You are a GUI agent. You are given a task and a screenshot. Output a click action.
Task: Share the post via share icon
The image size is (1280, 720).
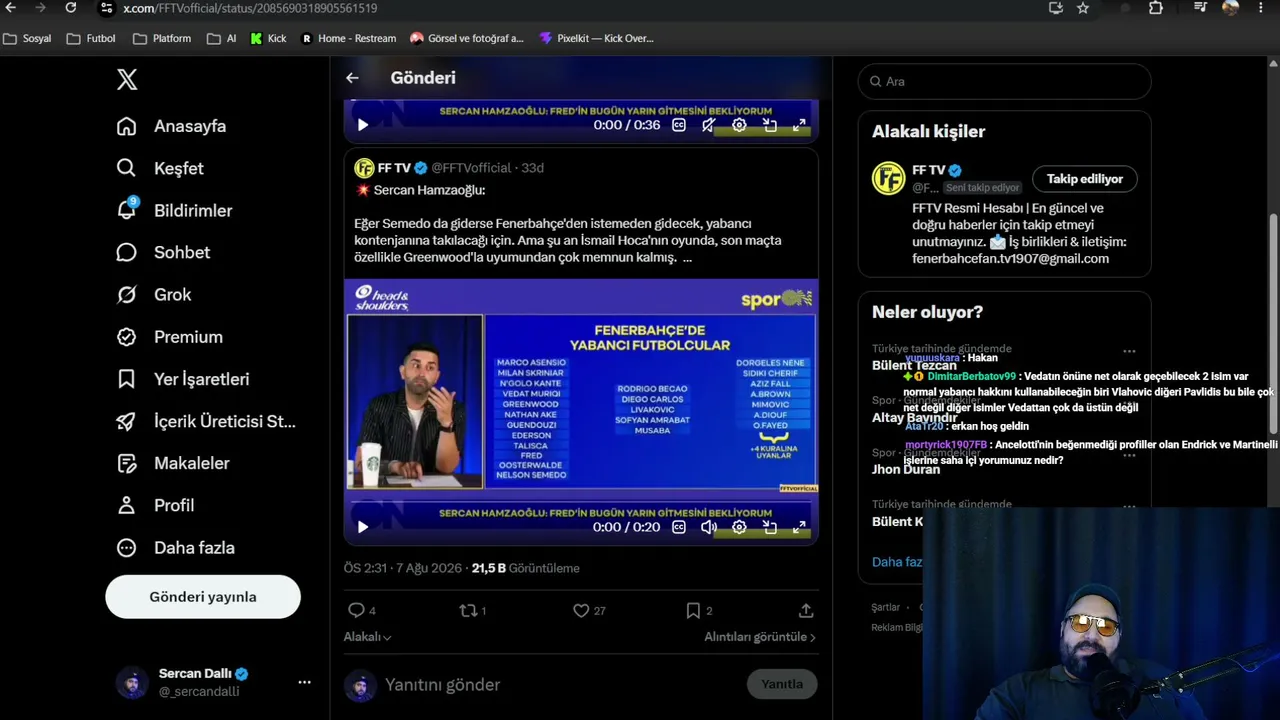[x=806, y=610]
